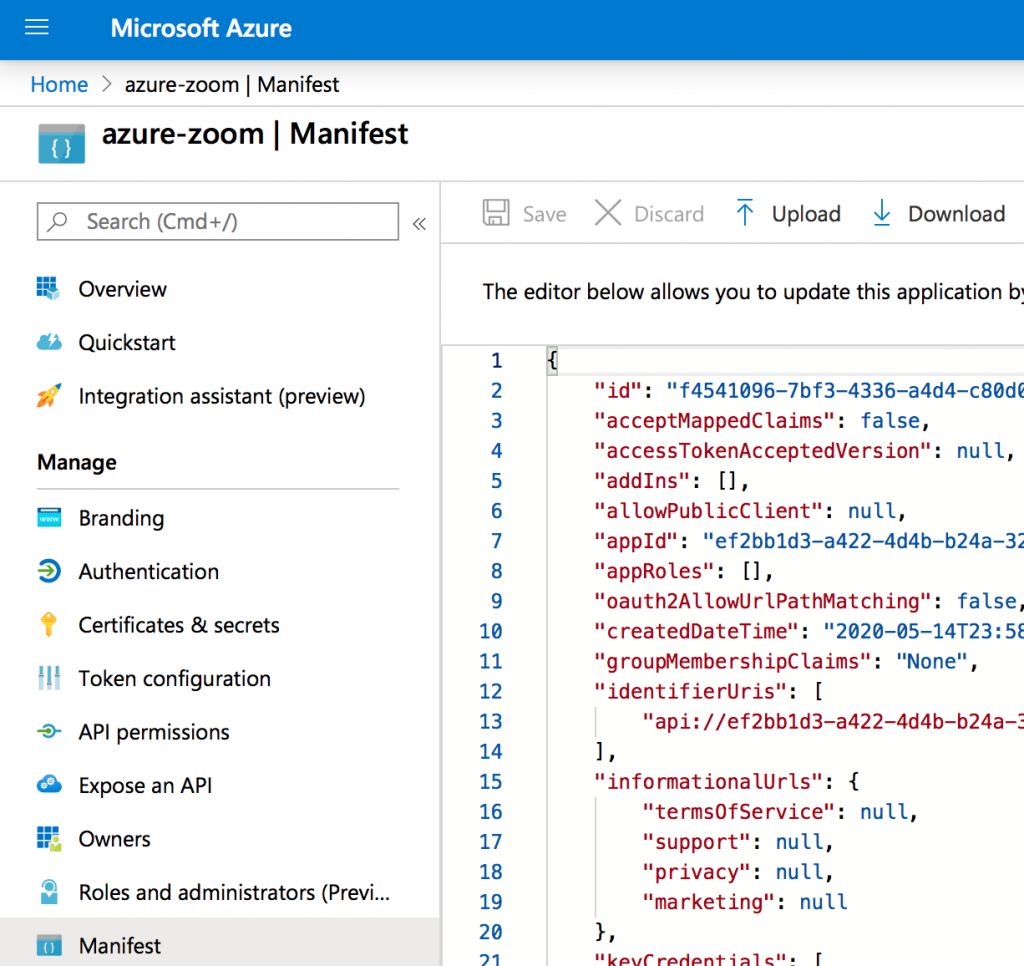This screenshot has height=966, width=1024.
Task: Click the azure-zoom | Manifest page heading
Action: pos(255,134)
